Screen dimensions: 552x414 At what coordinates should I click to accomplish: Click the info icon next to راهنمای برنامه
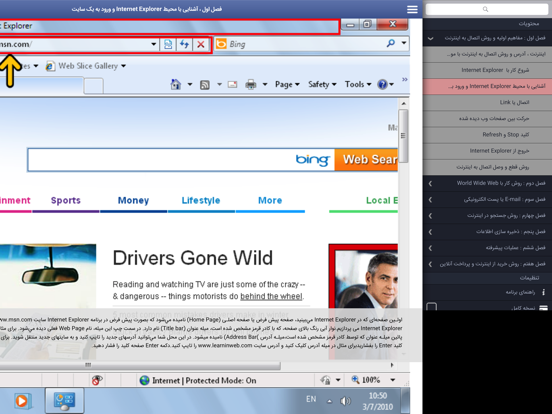pos(543,292)
